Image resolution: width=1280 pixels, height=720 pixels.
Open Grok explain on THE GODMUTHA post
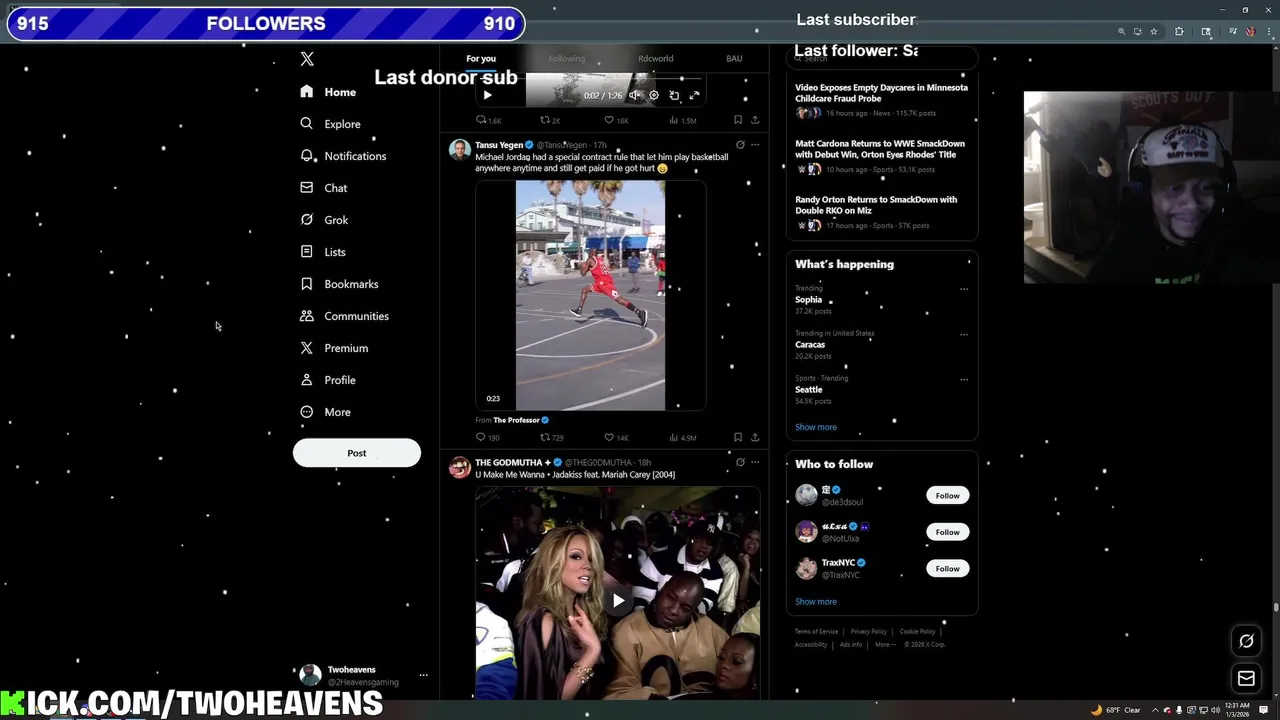[740, 462]
